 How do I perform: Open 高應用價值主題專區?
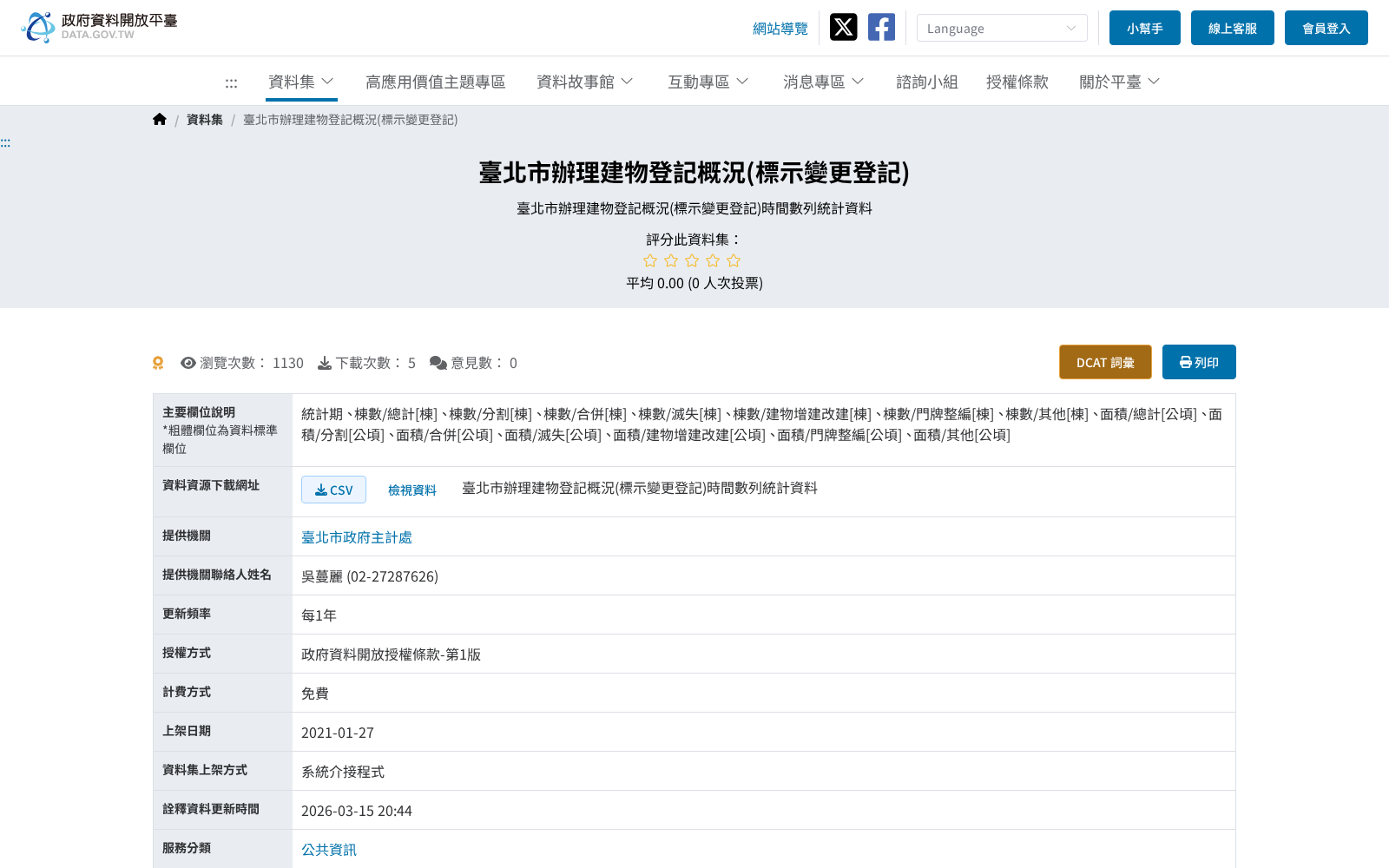(435, 82)
